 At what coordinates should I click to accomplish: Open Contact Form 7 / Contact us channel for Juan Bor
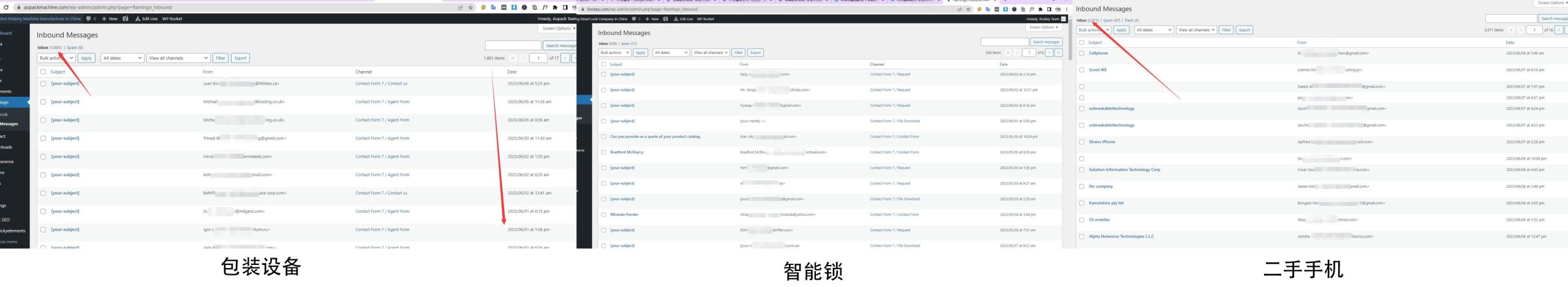(x=381, y=83)
